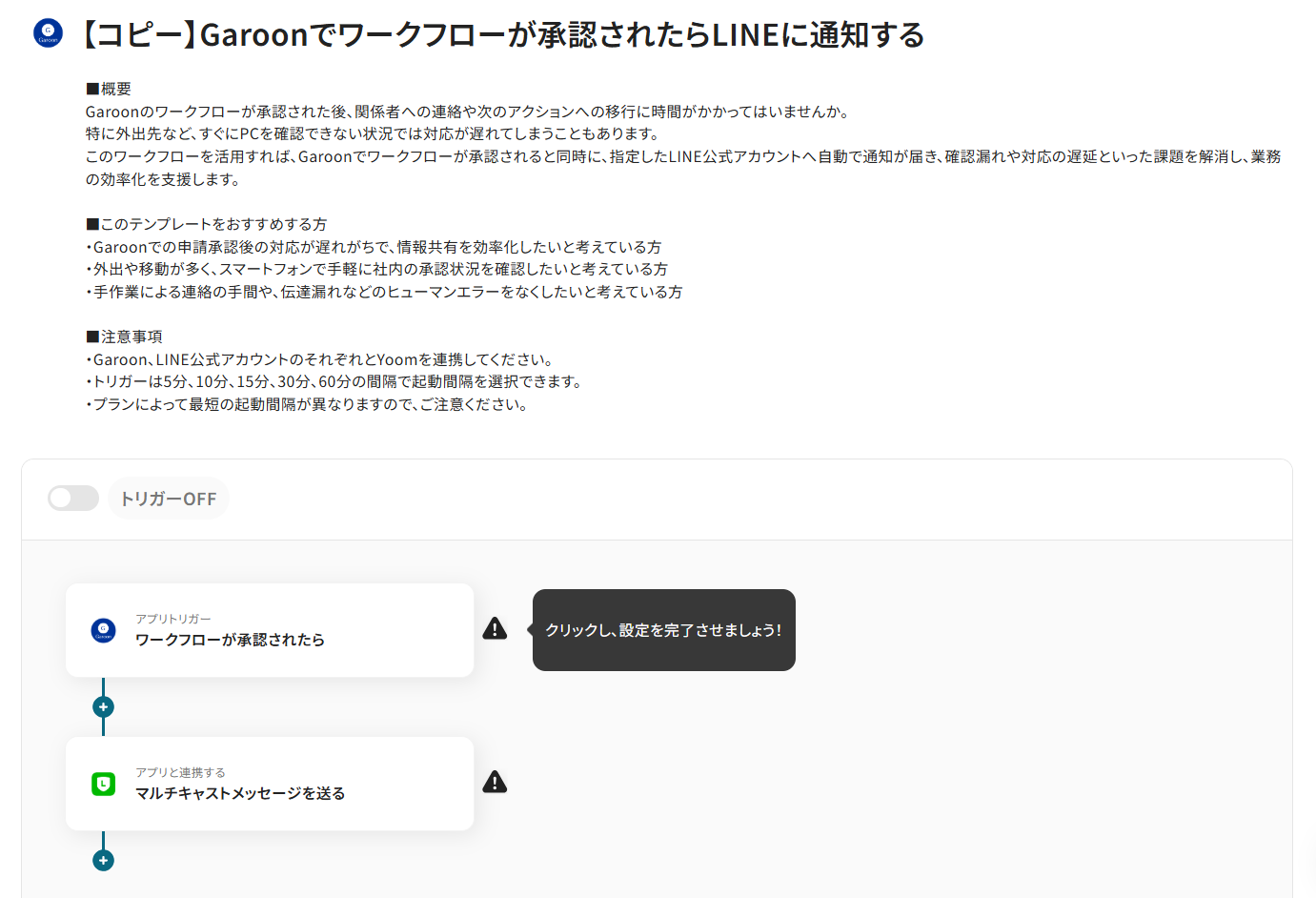Click the クリックし、設定を完了させましょう! tooltip
The height and width of the screenshot is (898, 1316).
click(664, 630)
